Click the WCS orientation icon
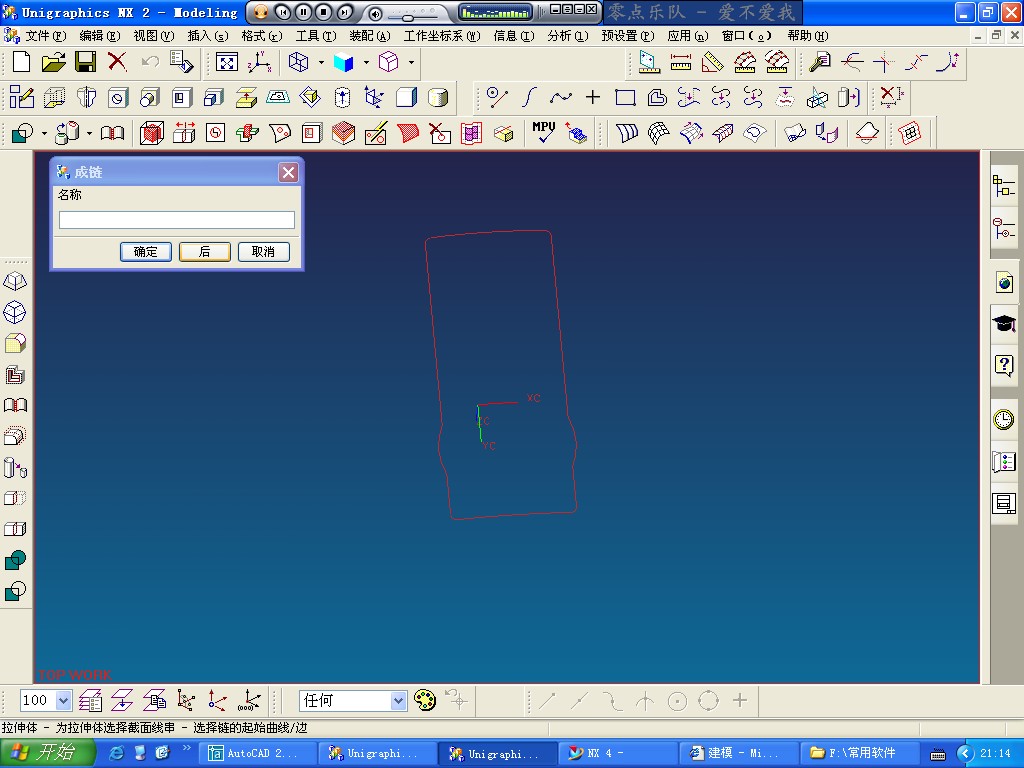The height and width of the screenshot is (768, 1024). (x=259, y=63)
